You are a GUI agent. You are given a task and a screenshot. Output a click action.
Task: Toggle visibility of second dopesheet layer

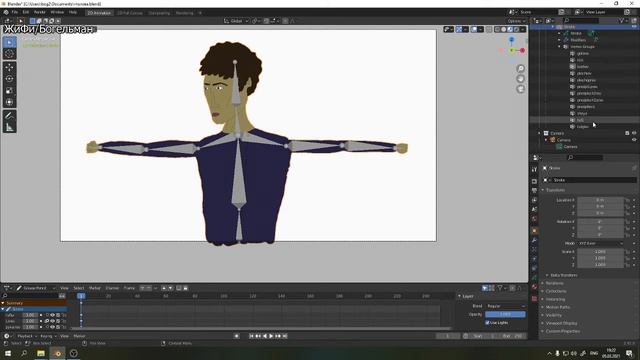pos(52,321)
